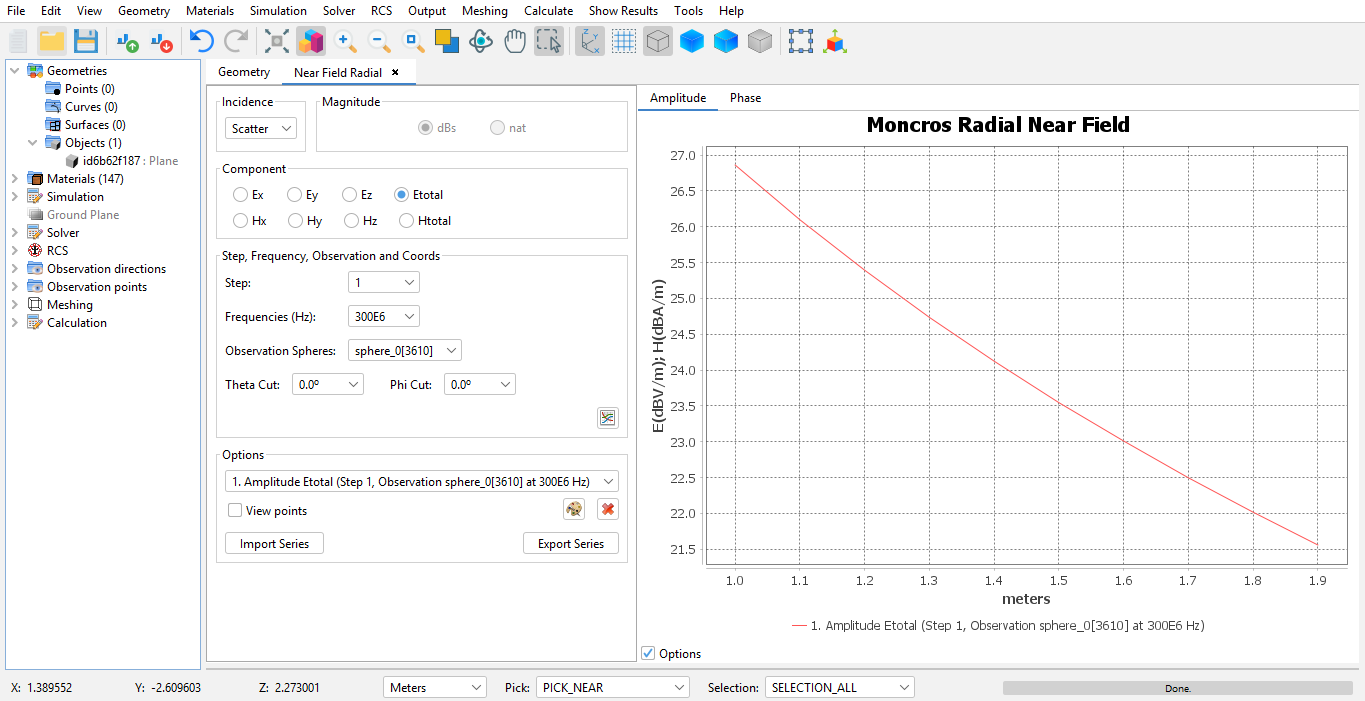Toggle the grid display icon
This screenshot has width=1365, height=701.
point(624,41)
